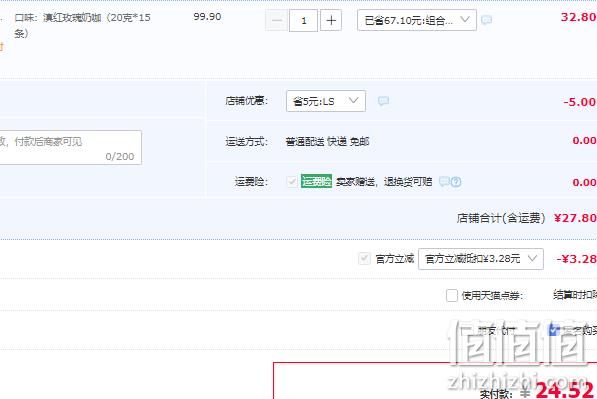This screenshot has width=597, height=399.
Task: Click the 24.52 final payment amount
Action: point(565,390)
